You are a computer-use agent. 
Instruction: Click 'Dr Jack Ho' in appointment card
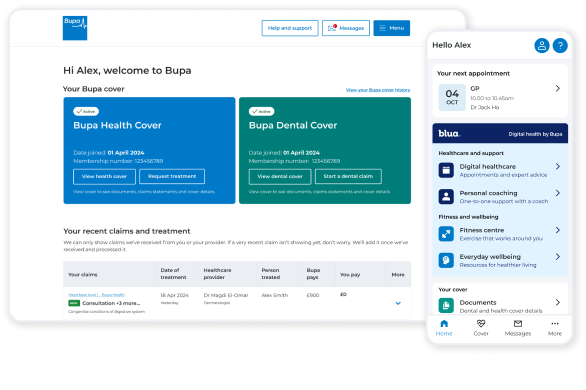click(x=485, y=107)
